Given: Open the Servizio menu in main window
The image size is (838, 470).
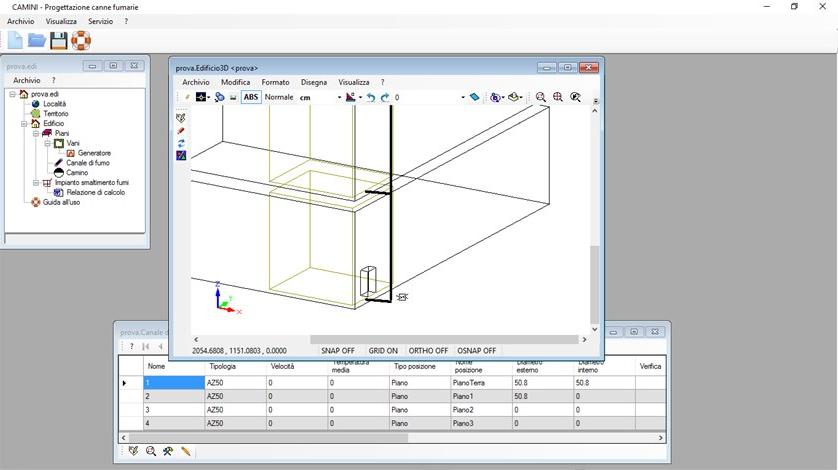Looking at the screenshot, I should [x=100, y=21].
